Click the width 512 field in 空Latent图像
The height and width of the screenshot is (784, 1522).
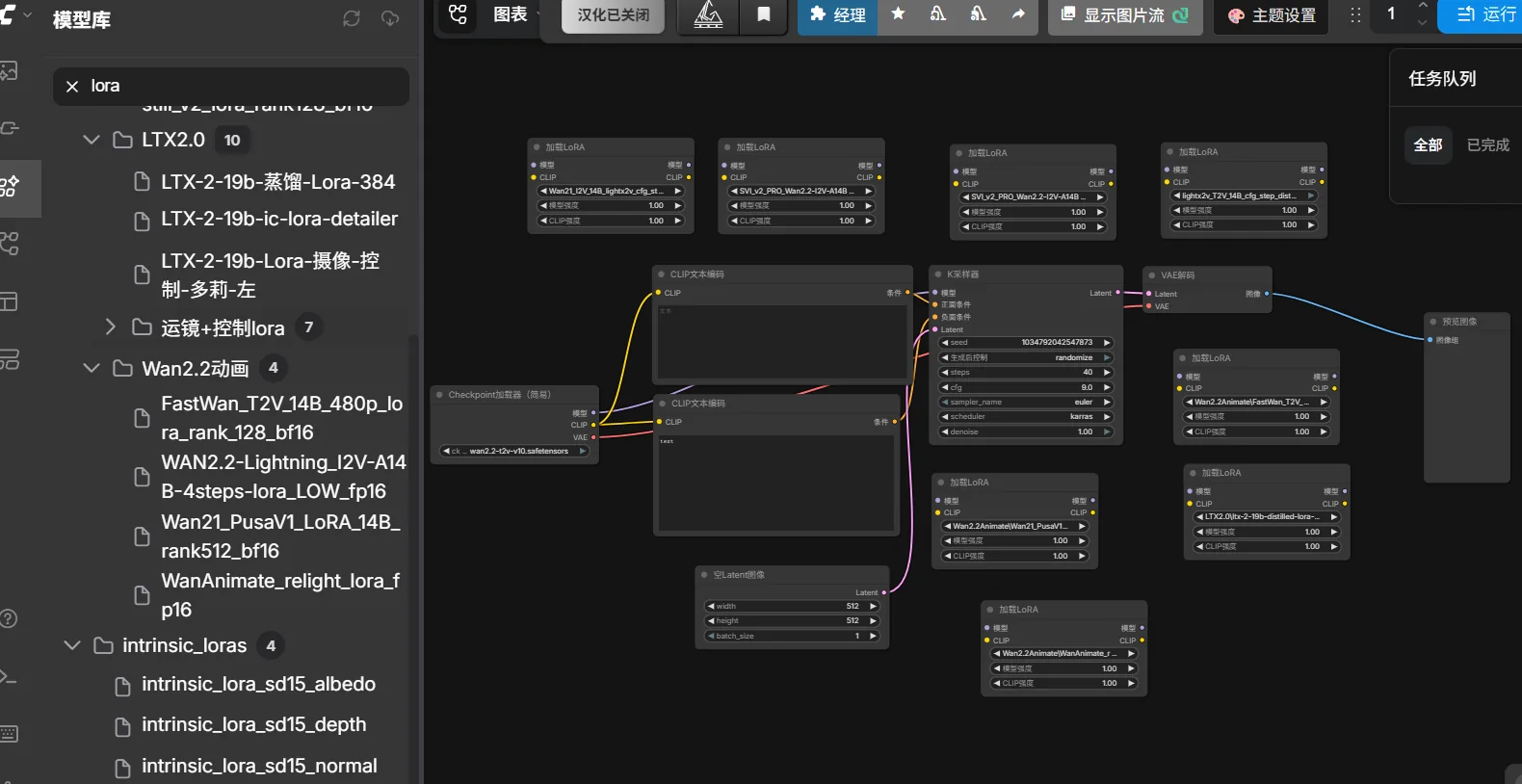pyautogui.click(x=792, y=607)
